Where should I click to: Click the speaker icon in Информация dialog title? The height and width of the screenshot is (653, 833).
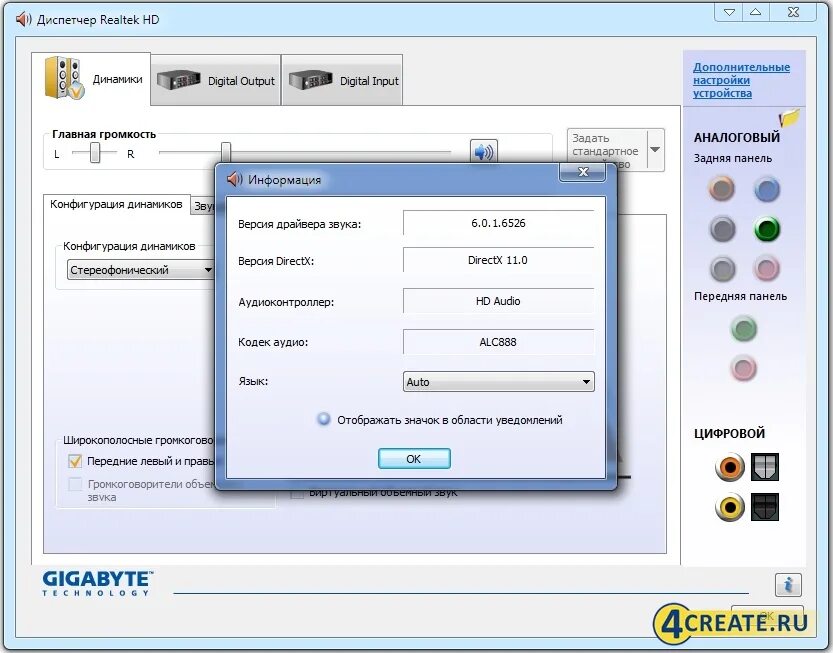point(234,180)
